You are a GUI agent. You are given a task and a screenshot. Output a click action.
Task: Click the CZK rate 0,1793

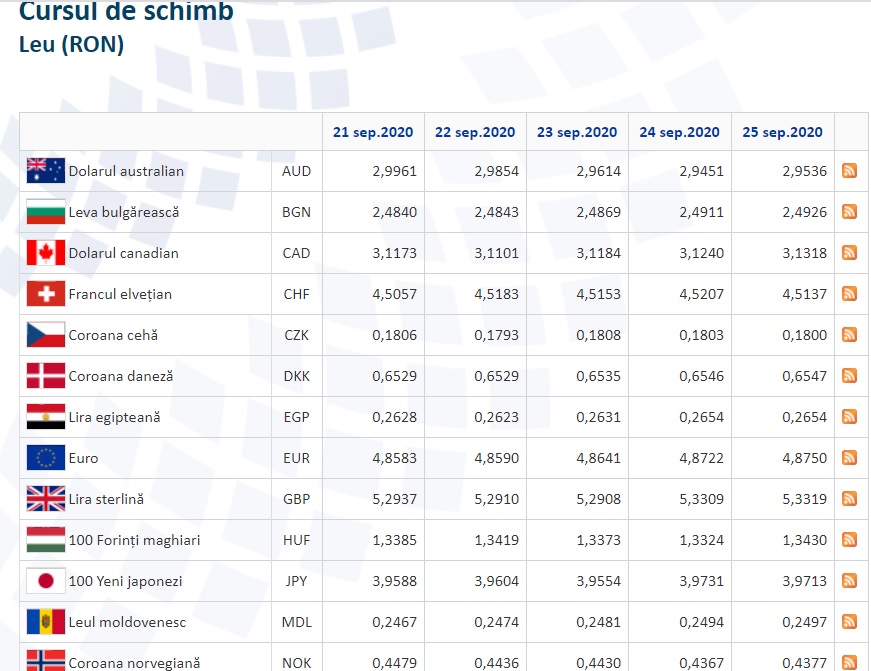point(497,336)
